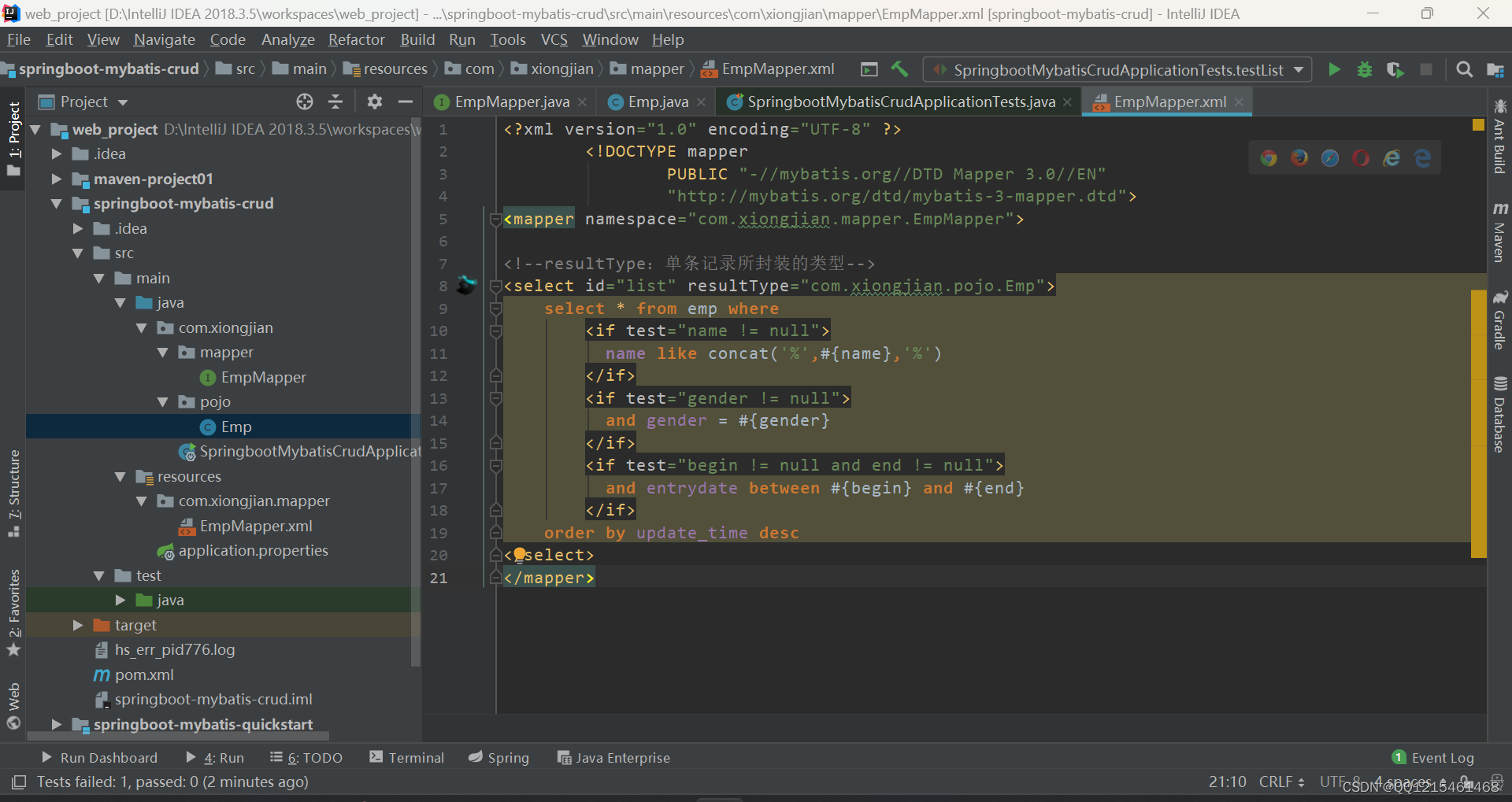Screen dimensions: 1512x802
Task: Click the MyBatis bird gutter icon on line 8
Action: click(x=466, y=284)
